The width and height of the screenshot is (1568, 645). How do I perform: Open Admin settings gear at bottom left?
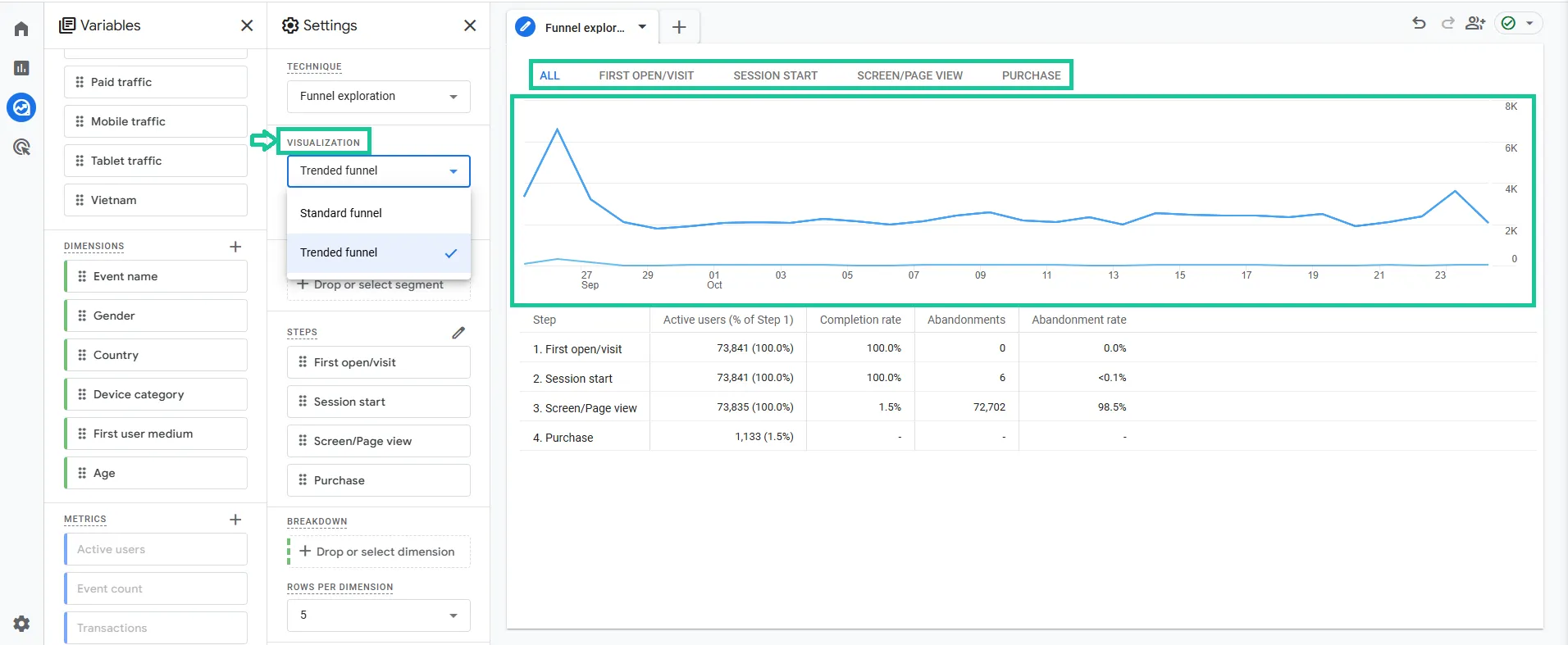(x=21, y=624)
